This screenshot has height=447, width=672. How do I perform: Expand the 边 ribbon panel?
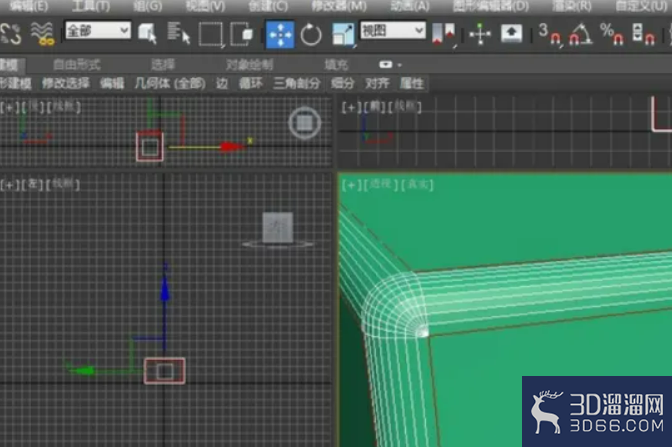(x=222, y=83)
